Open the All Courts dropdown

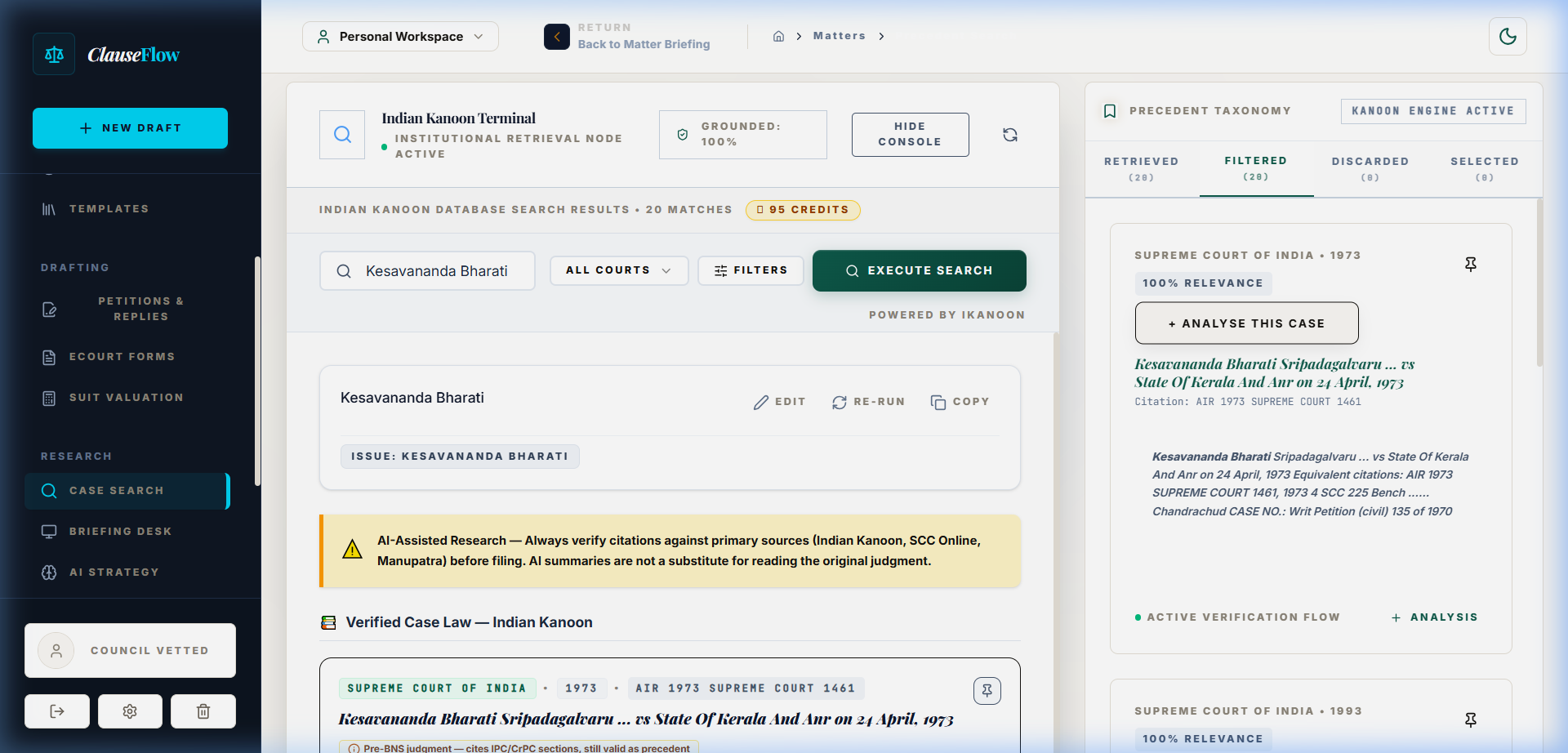coord(619,270)
